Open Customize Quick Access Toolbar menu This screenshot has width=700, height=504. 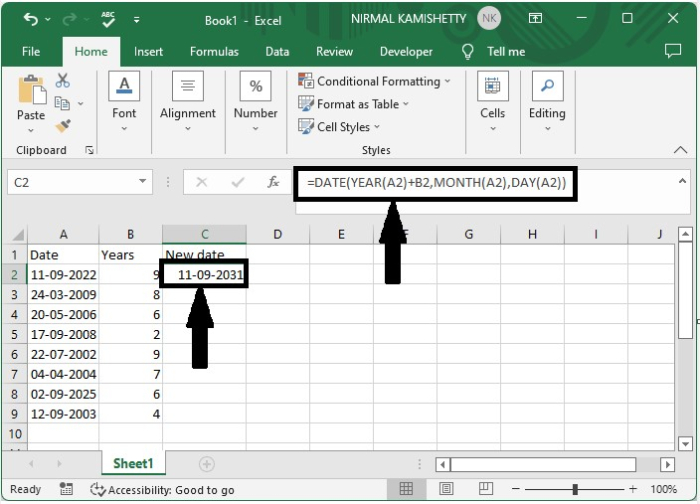pos(137,20)
